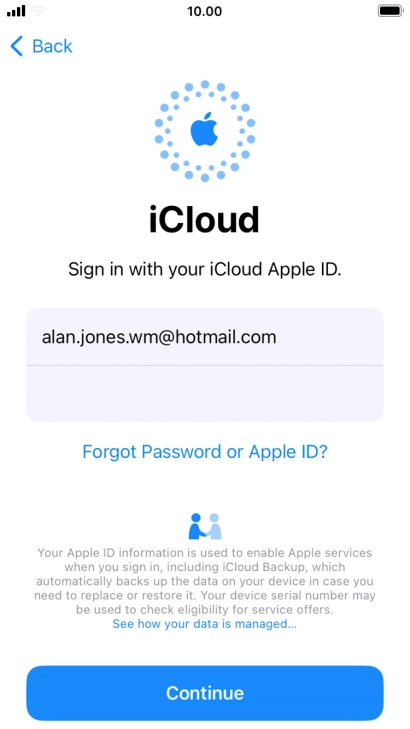Tap the iCloud heading
Image resolution: width=410 pixels, height=729 pixels.
205,219
